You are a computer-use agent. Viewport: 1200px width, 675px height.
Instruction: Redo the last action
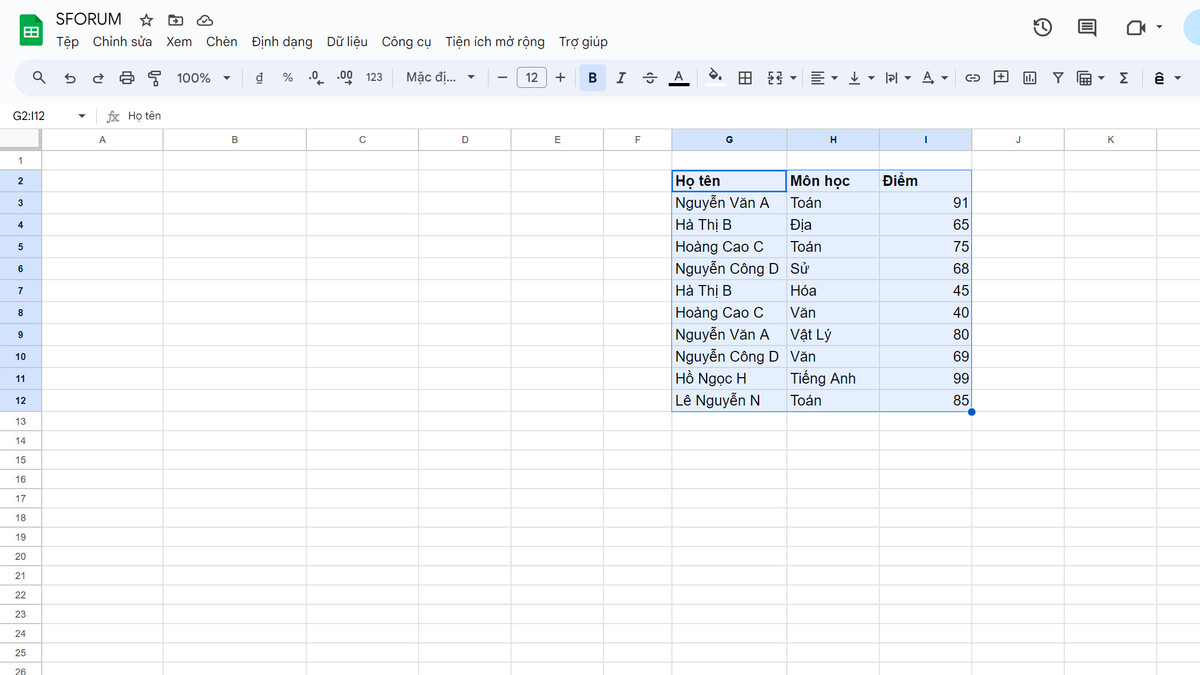tap(98, 78)
